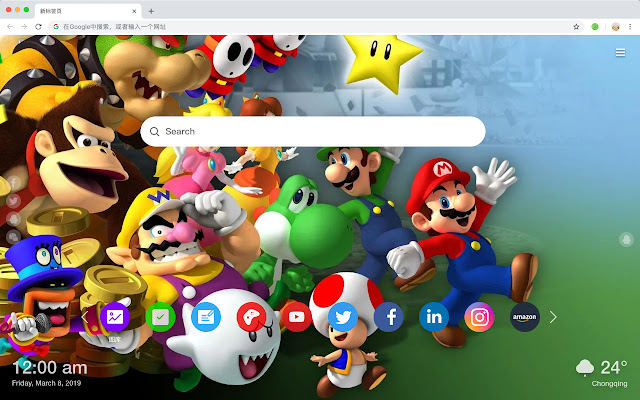
Task: Open the Twitter shortcut in dock
Action: tap(343, 317)
